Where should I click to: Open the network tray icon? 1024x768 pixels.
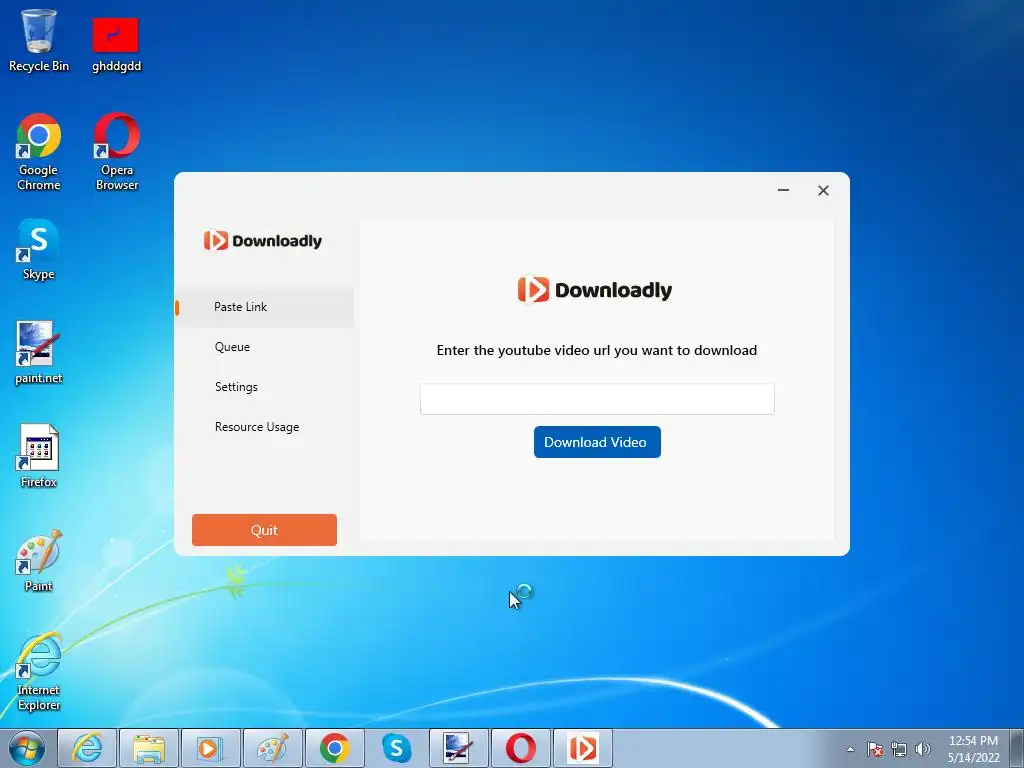pyautogui.click(x=899, y=749)
